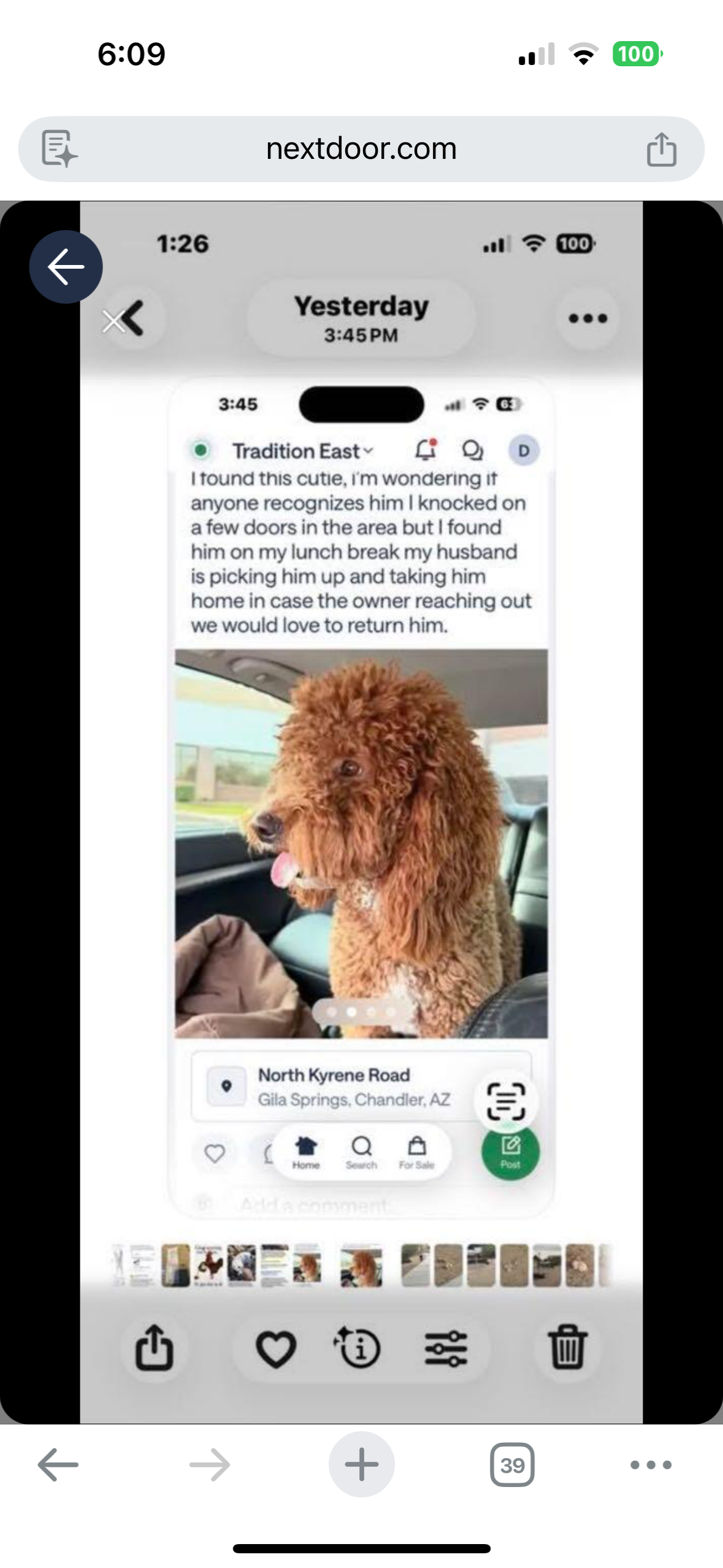Tap the live text scan icon
The image size is (723, 1568).
[506, 1101]
